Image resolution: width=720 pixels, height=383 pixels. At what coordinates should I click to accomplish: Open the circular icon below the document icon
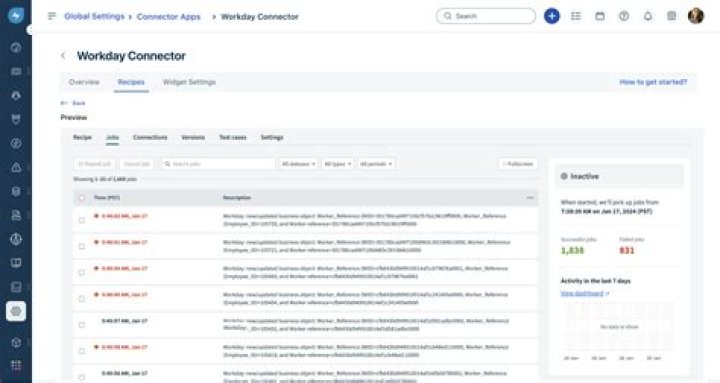pos(16,239)
